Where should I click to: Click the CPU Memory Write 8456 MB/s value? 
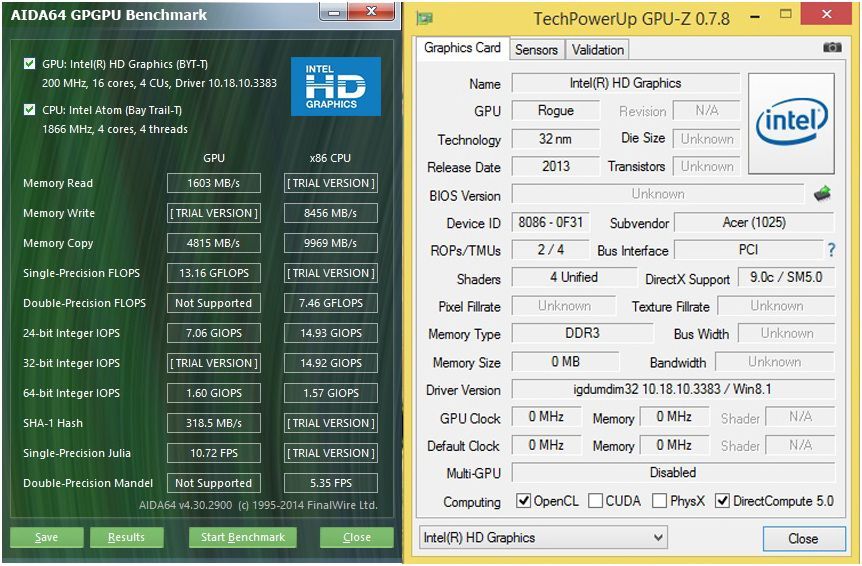point(331,213)
